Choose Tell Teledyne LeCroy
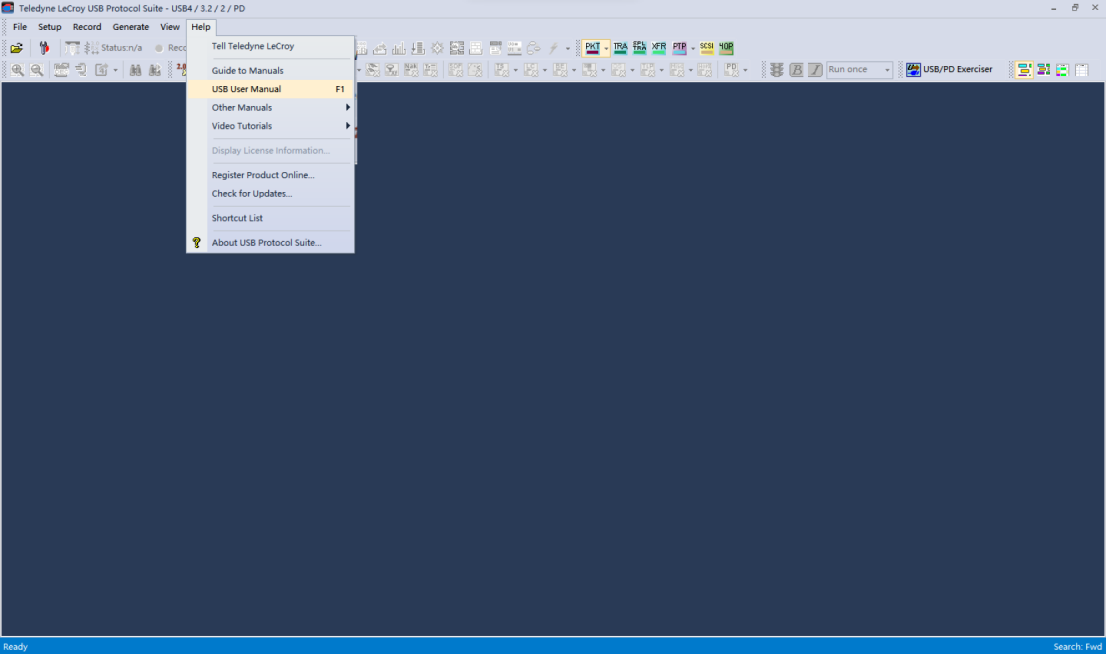 point(270,46)
